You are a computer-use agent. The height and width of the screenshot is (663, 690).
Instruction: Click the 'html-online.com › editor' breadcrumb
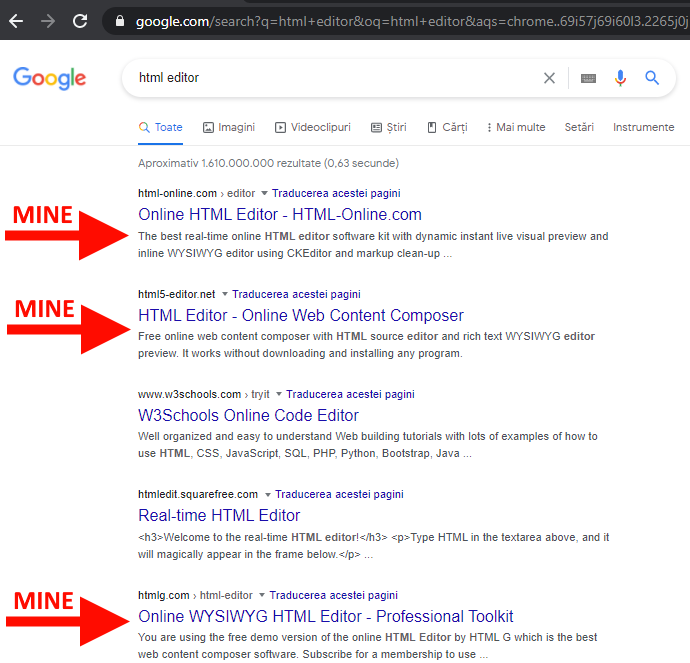coord(197,194)
